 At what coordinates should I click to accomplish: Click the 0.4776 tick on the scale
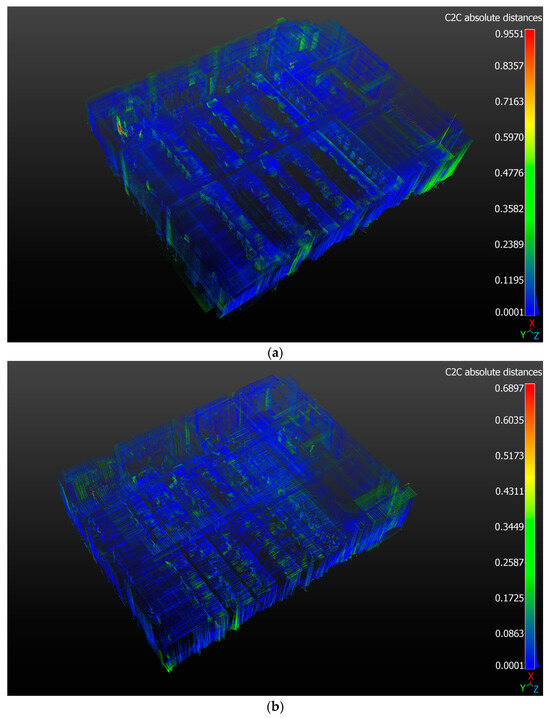(509, 173)
